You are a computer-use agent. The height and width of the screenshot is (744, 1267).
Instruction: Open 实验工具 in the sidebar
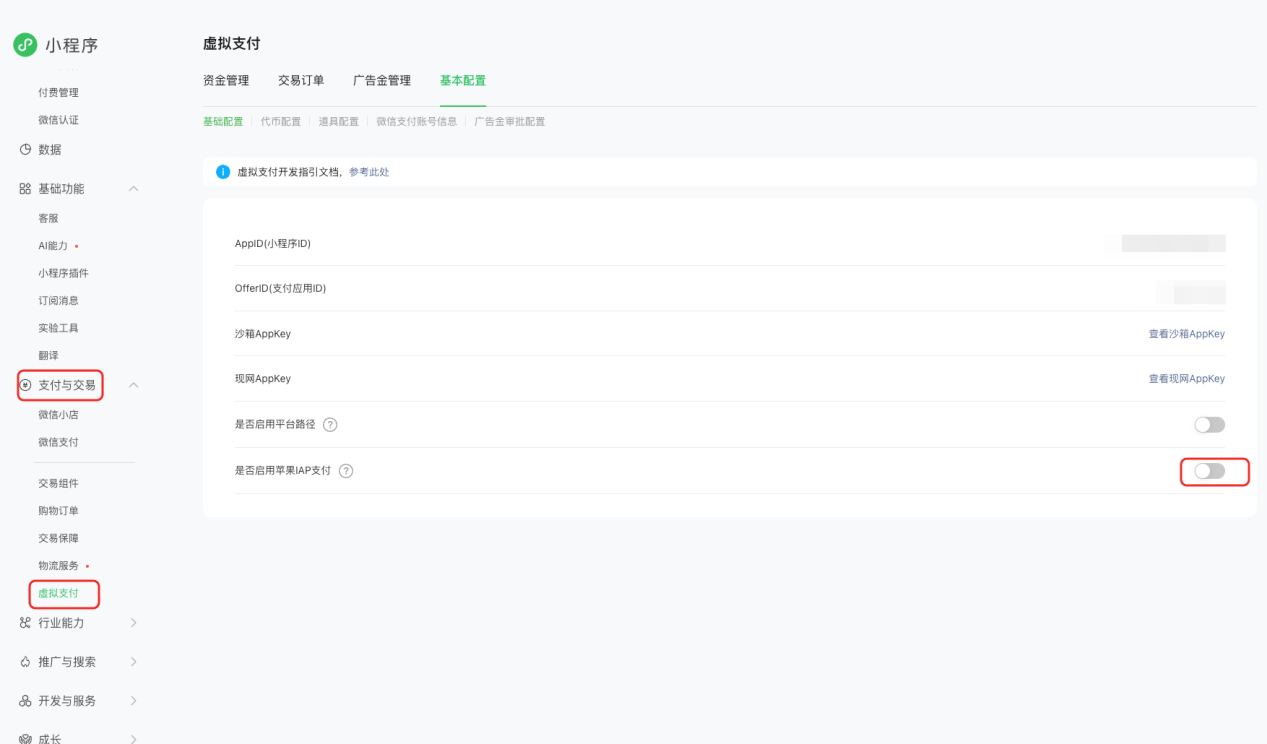pyautogui.click(x=59, y=328)
